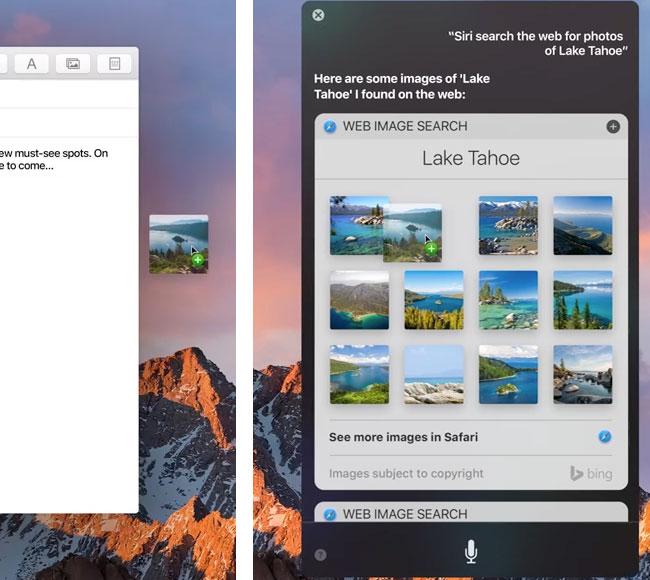Click the 'must-see spots' message body text

click(x=54, y=159)
